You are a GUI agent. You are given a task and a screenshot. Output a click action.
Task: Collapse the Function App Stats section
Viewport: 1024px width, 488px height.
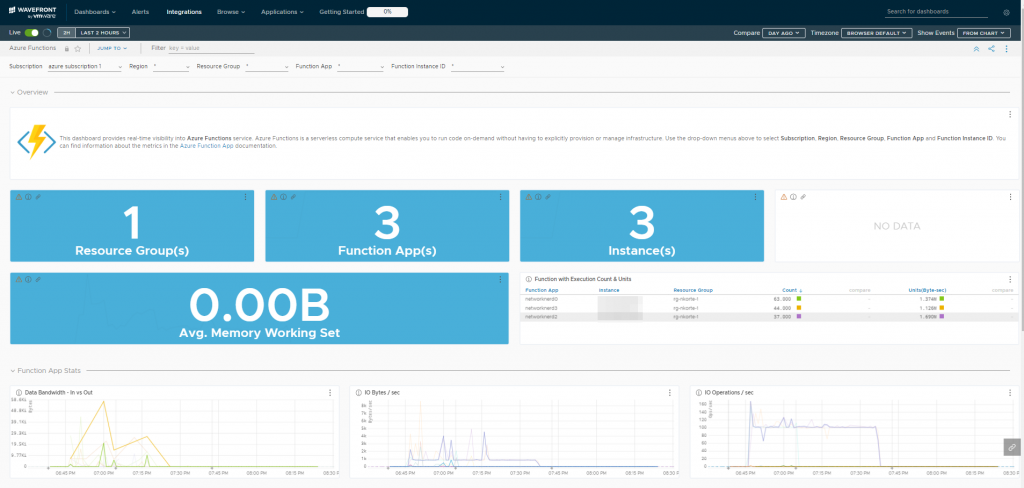(x=12, y=370)
